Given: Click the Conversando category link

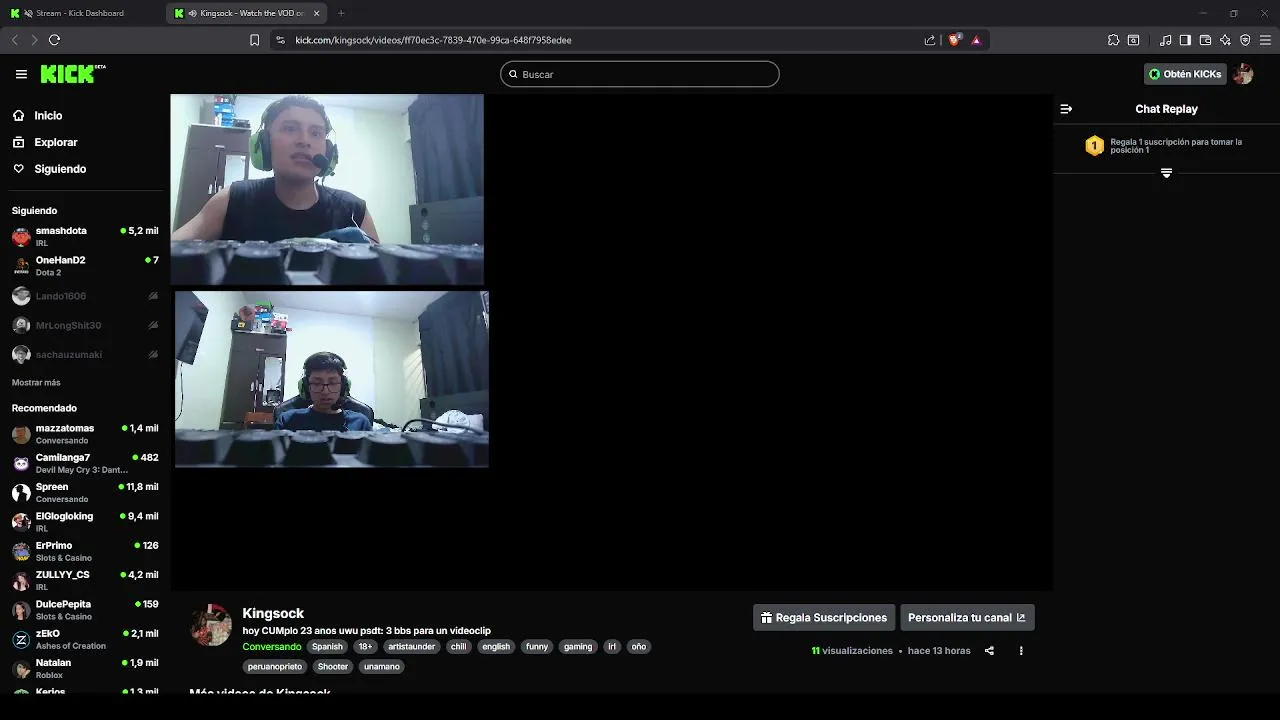Looking at the screenshot, I should click(x=271, y=647).
